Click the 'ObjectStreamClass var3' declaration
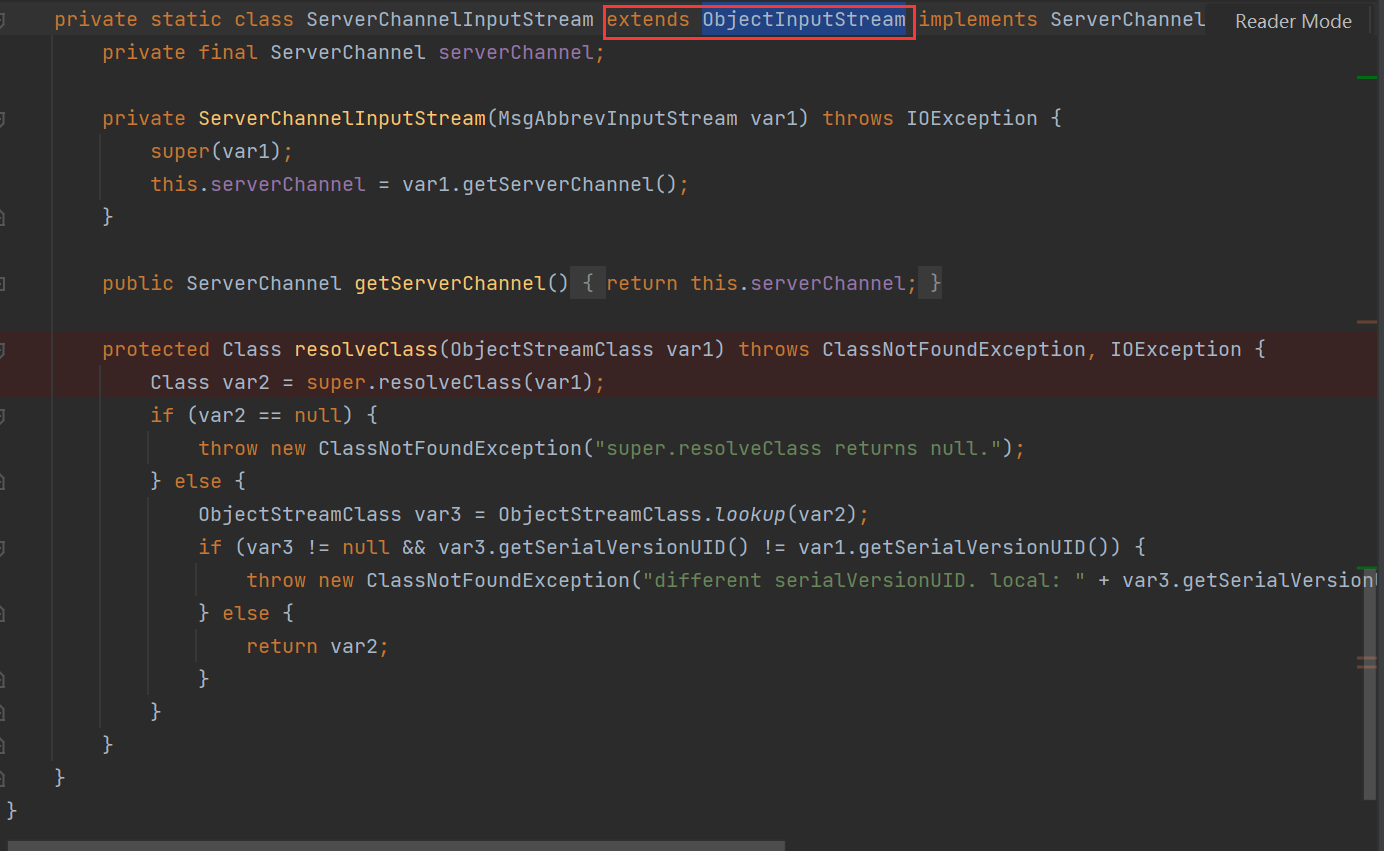This screenshot has height=851, width=1384. (x=330, y=515)
